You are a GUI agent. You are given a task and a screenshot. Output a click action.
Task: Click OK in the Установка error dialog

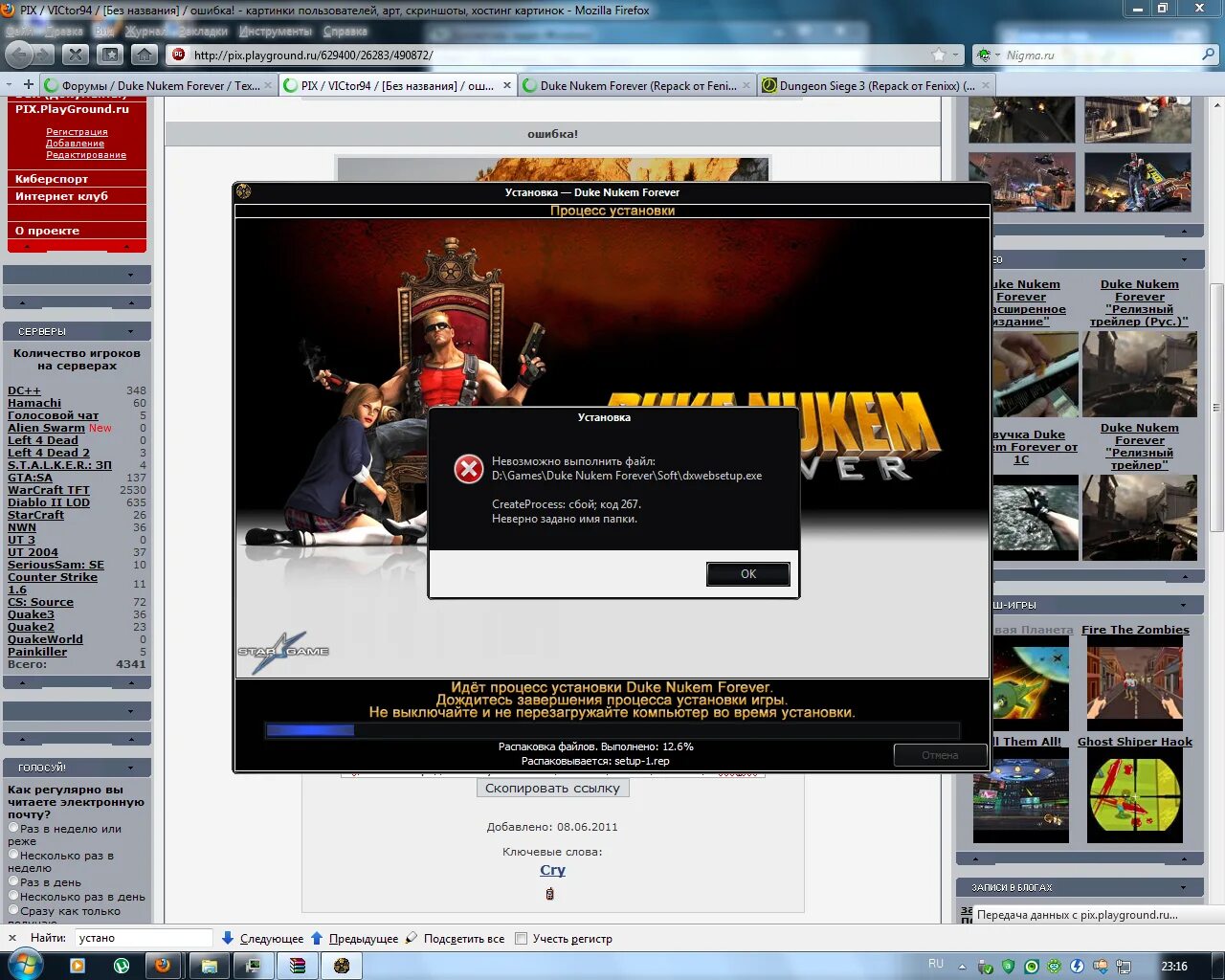pyautogui.click(x=748, y=574)
